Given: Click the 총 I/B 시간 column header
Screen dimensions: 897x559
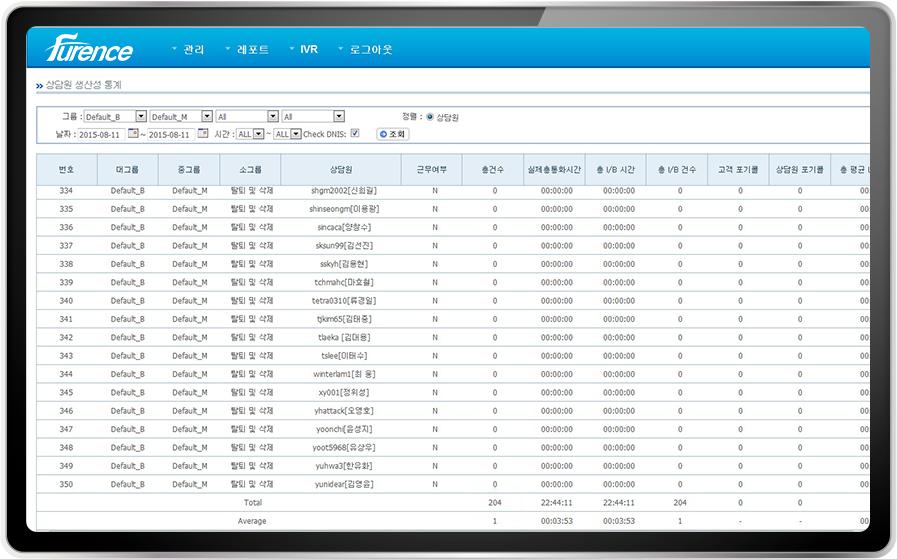Looking at the screenshot, I should coord(616,169).
